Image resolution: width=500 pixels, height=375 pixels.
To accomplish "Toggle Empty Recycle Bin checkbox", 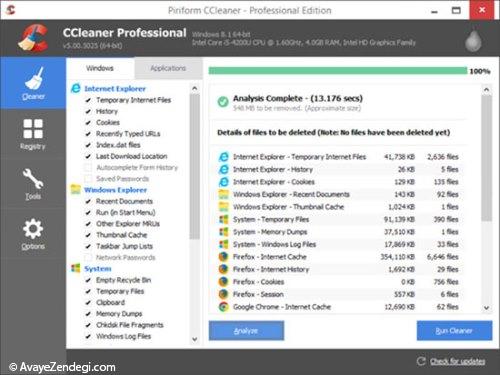I will [x=88, y=280].
